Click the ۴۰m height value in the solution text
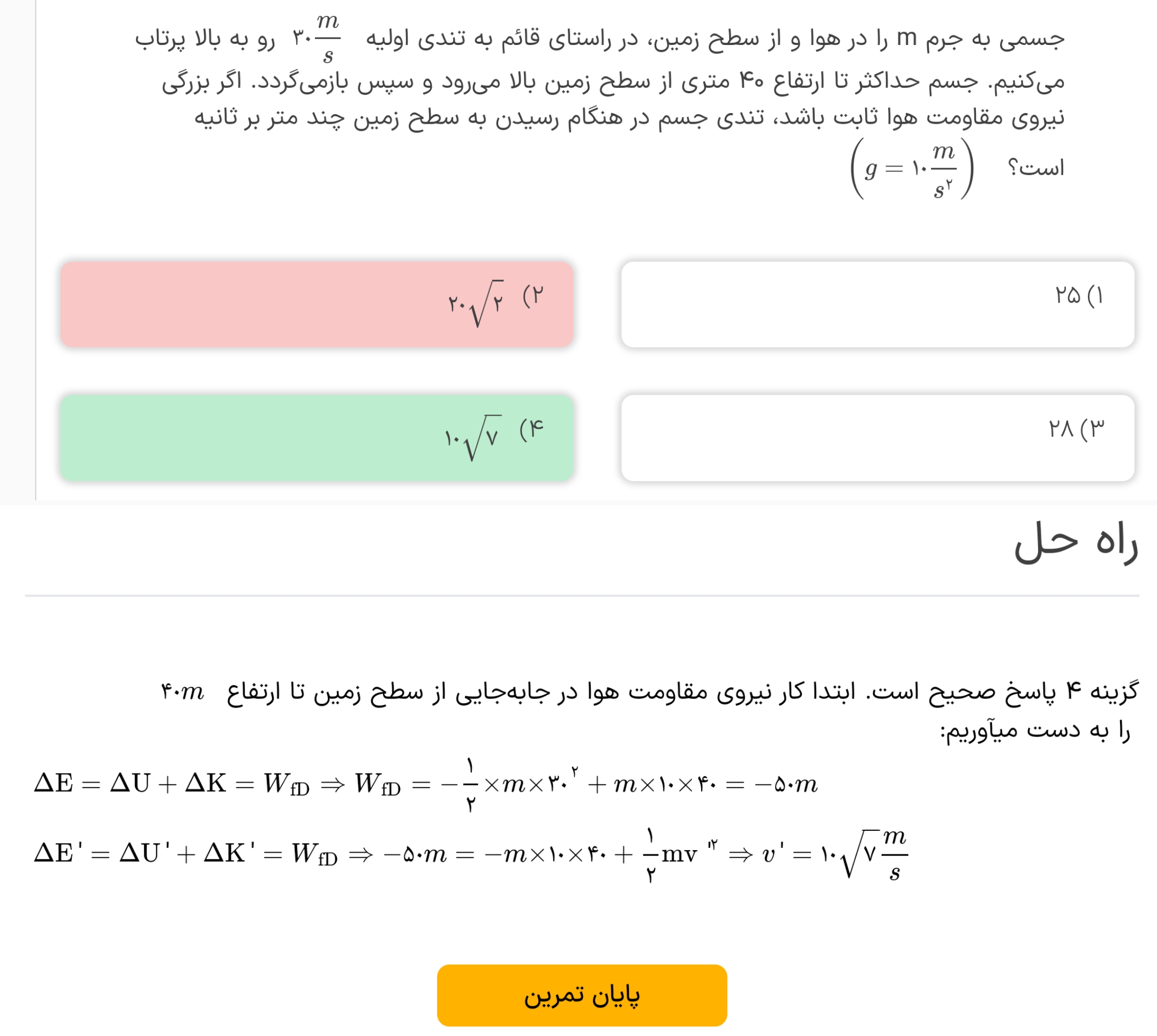This screenshot has width=1157, height=1036. click(182, 692)
